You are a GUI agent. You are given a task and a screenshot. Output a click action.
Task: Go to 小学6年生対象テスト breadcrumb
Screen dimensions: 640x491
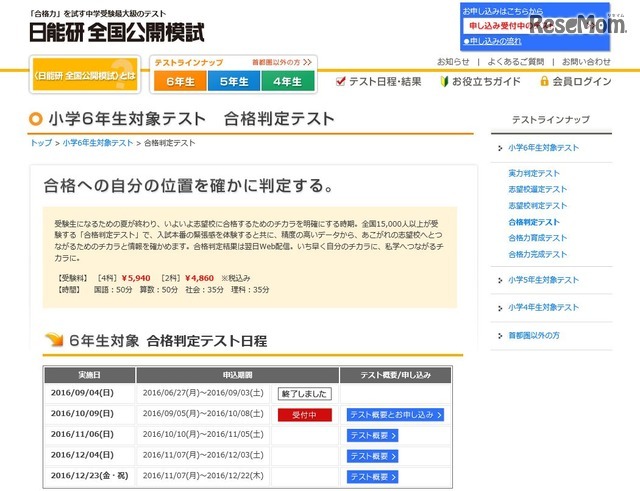(x=98, y=143)
